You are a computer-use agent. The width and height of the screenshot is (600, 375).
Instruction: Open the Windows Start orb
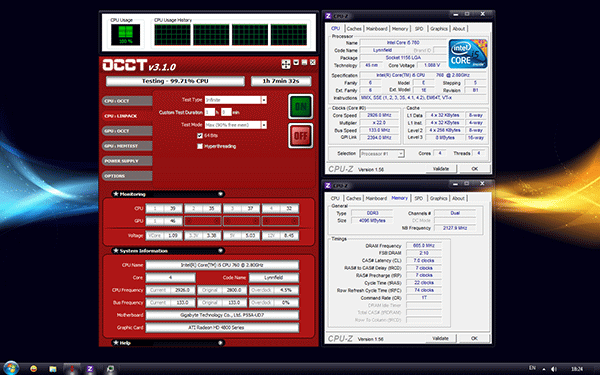coord(10,368)
